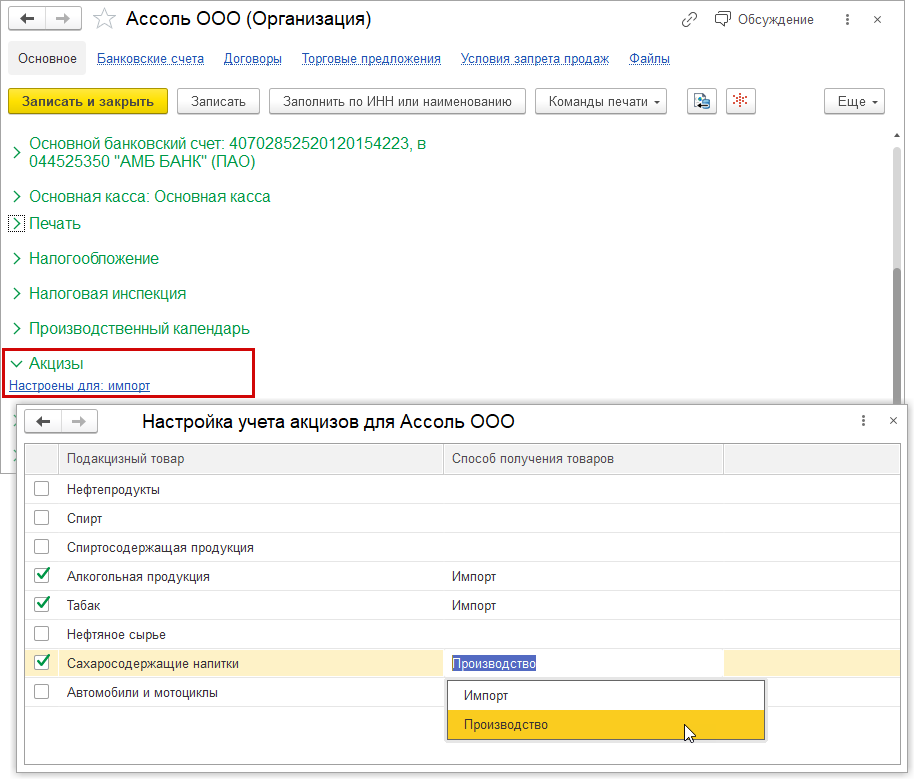Copy link to this organization
Screen dimensions: 915x780
[x=689, y=19]
